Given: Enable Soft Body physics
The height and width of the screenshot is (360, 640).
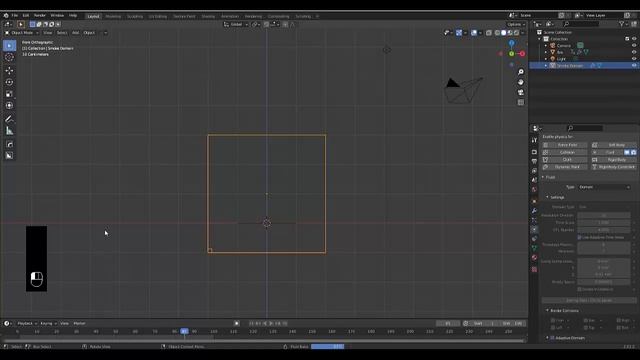Looking at the screenshot, I should (613, 145).
